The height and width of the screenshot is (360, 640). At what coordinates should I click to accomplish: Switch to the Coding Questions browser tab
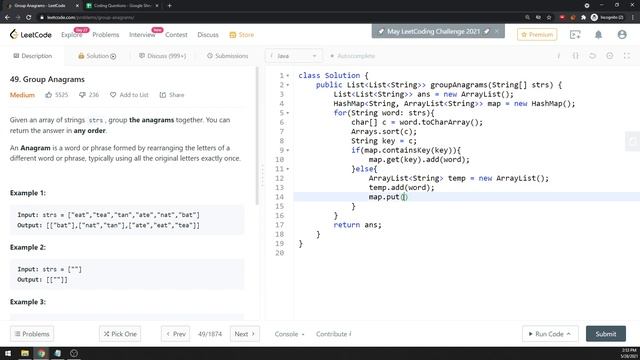click(122, 6)
